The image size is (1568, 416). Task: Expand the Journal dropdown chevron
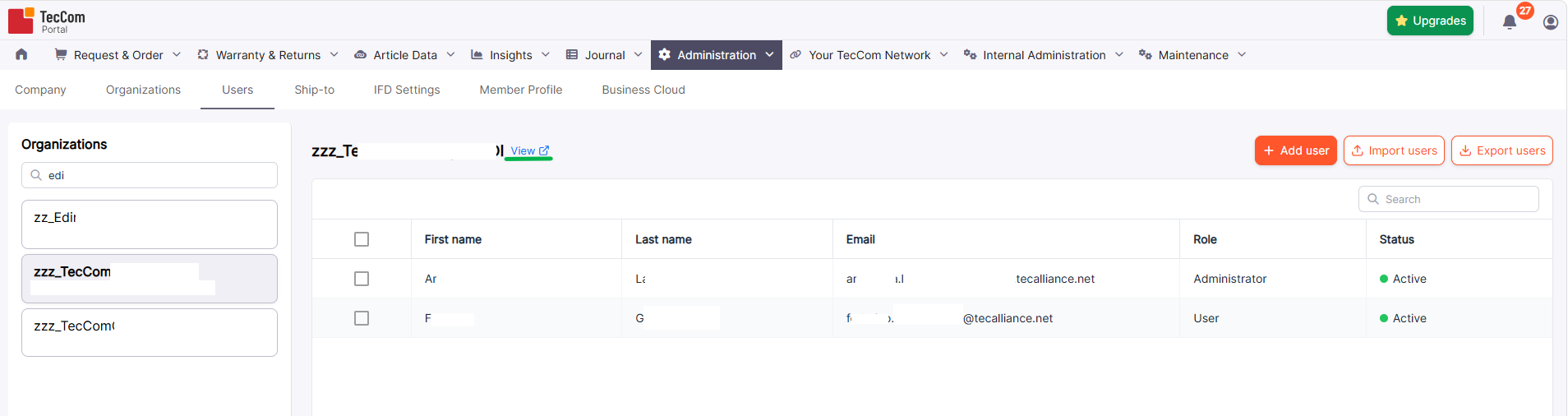(x=639, y=54)
